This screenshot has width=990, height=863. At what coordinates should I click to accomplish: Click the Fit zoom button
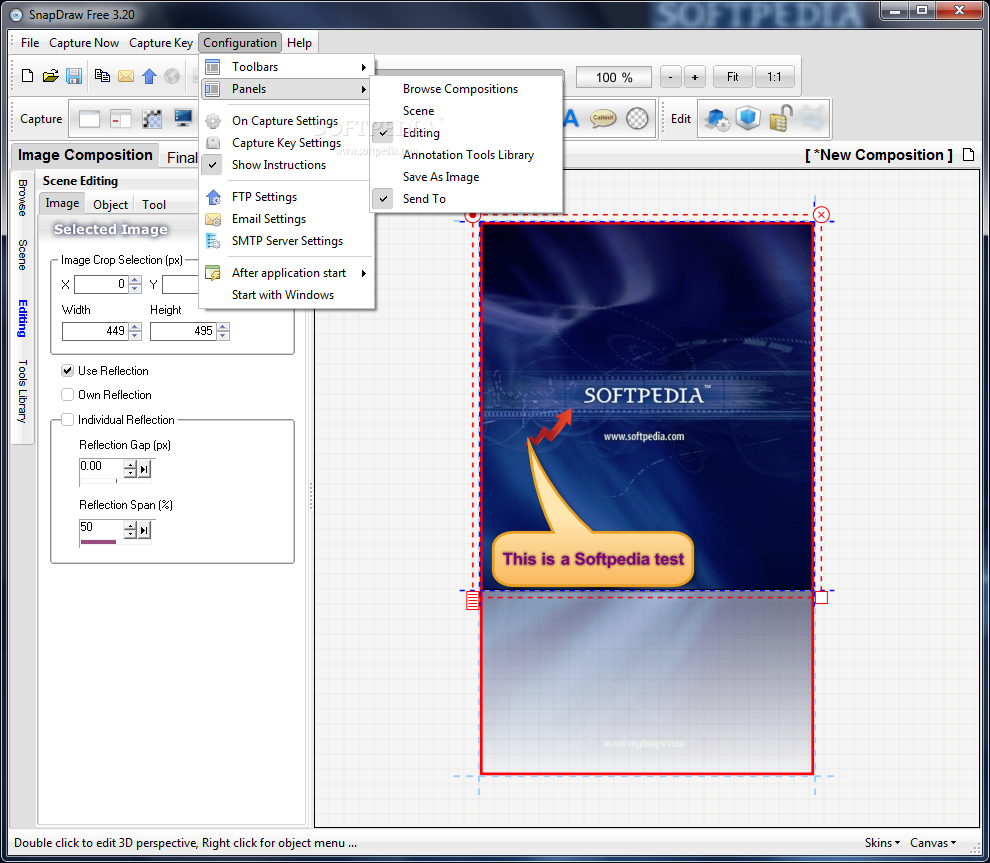[732, 77]
